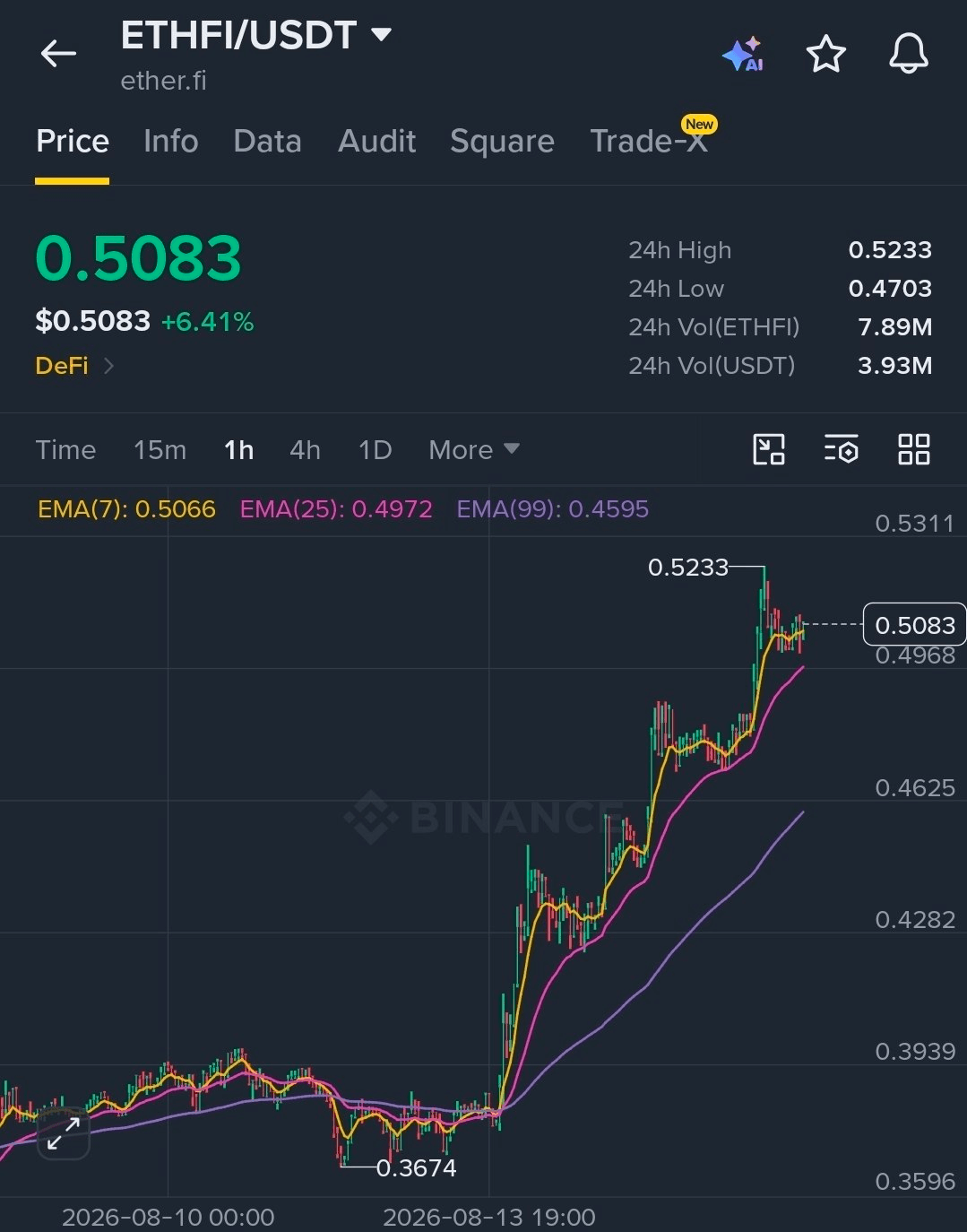Tap the back arrow icon
The height and width of the screenshot is (1232, 967).
click(x=58, y=54)
